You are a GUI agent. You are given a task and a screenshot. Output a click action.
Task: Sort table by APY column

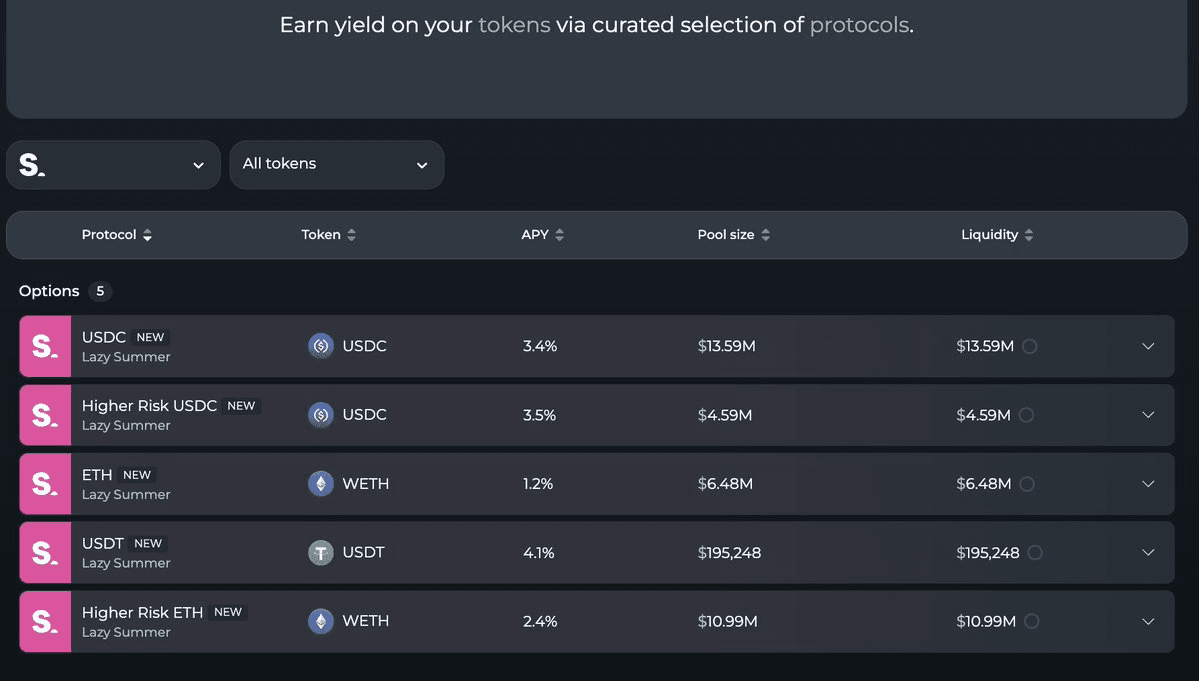coord(542,235)
